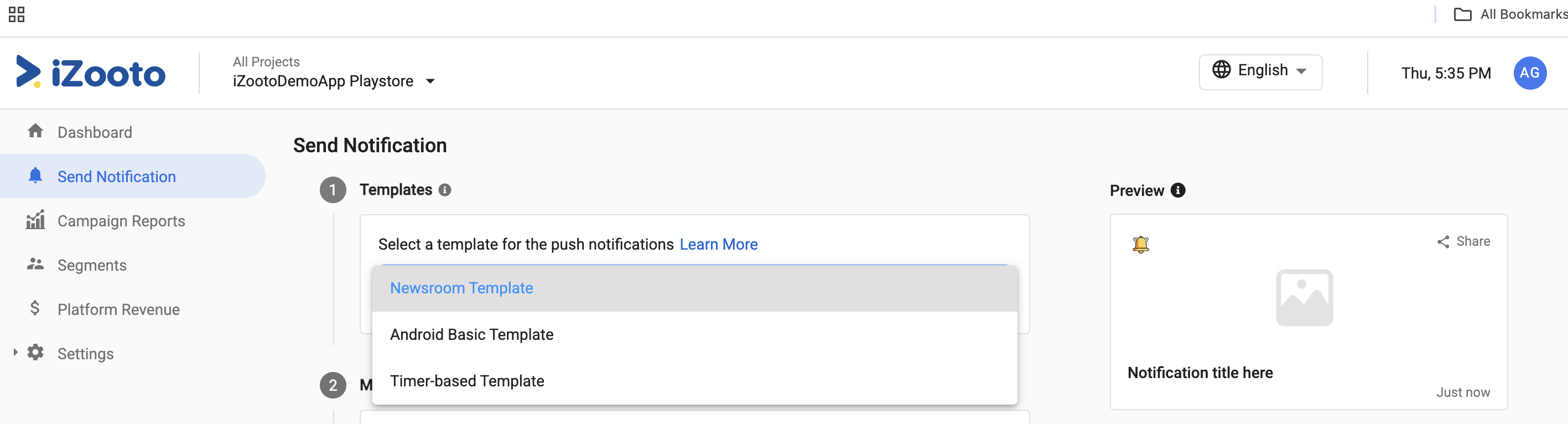Open Platform Revenue dollar icon

[35, 308]
